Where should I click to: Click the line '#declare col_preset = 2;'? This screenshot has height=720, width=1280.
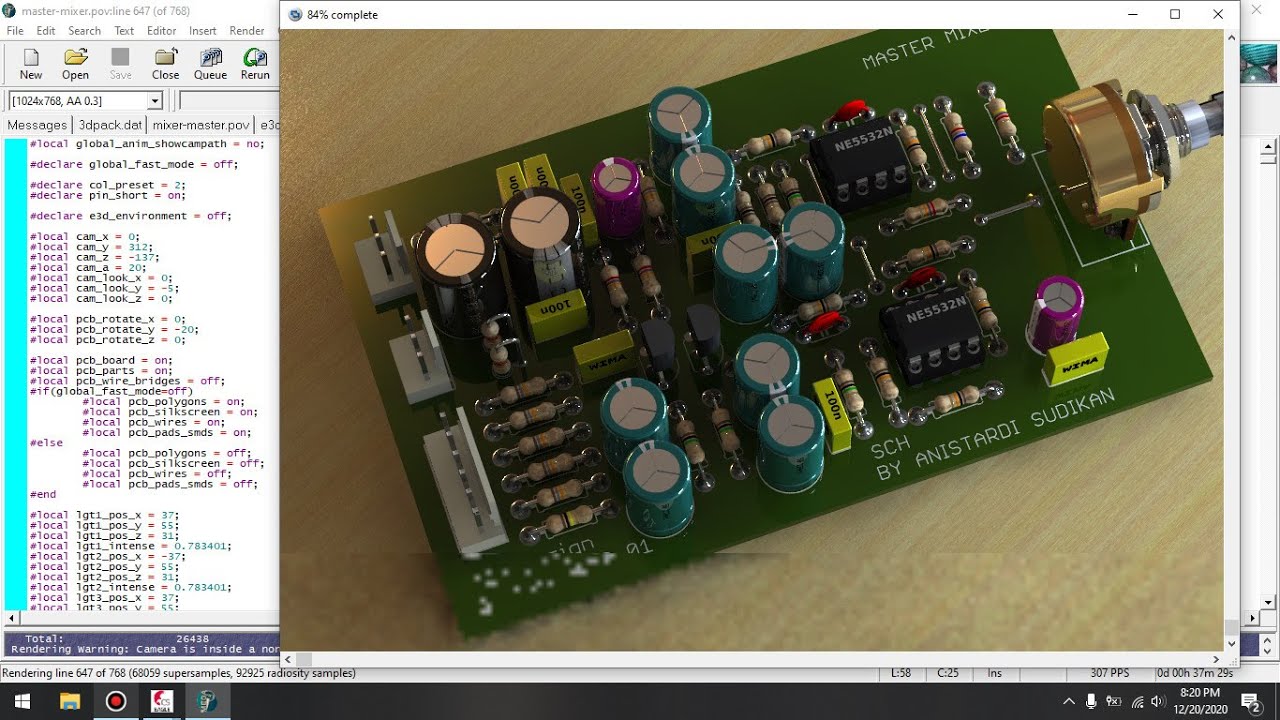click(107, 185)
